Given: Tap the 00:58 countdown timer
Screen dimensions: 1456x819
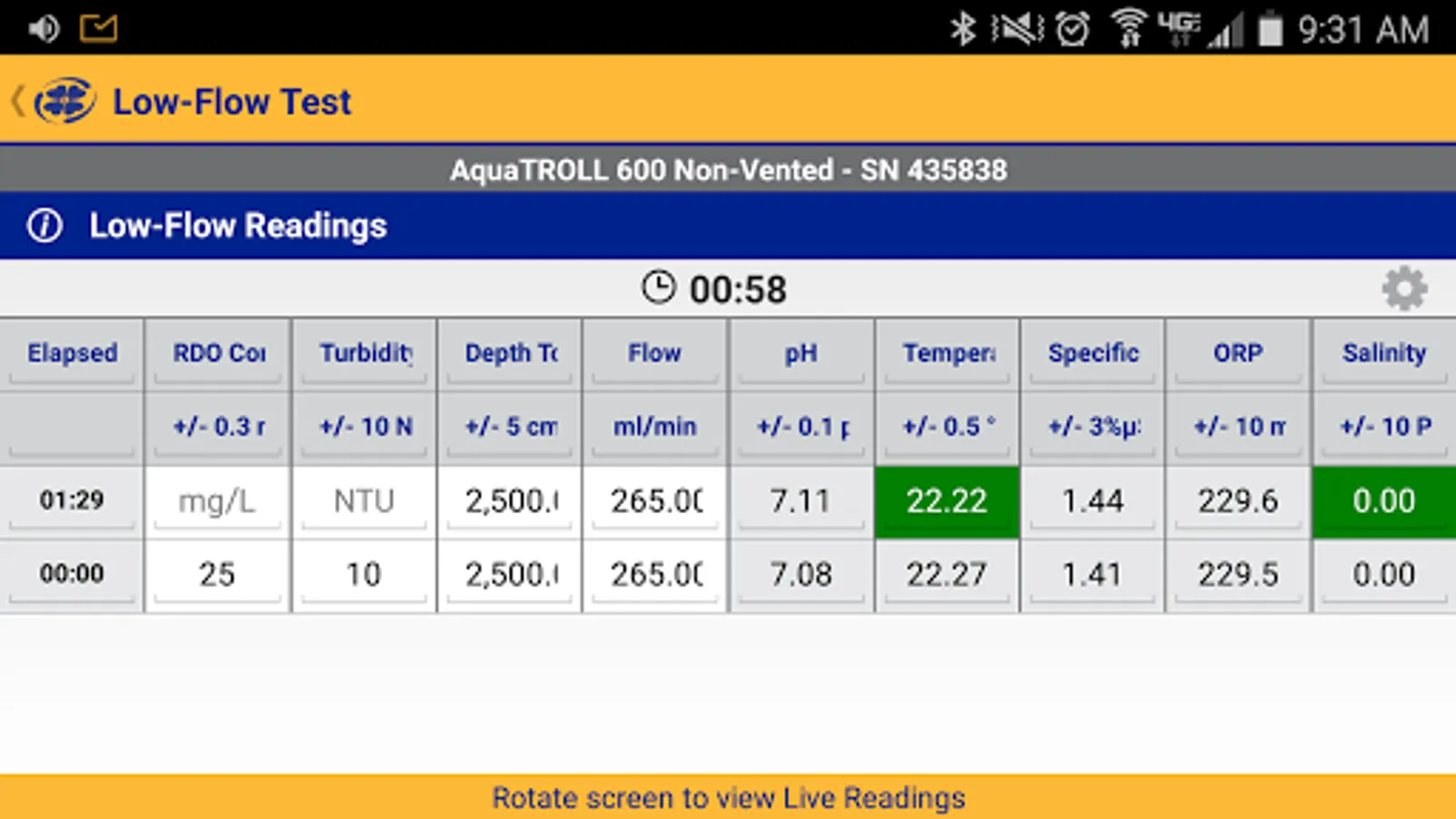Looking at the screenshot, I should [738, 290].
